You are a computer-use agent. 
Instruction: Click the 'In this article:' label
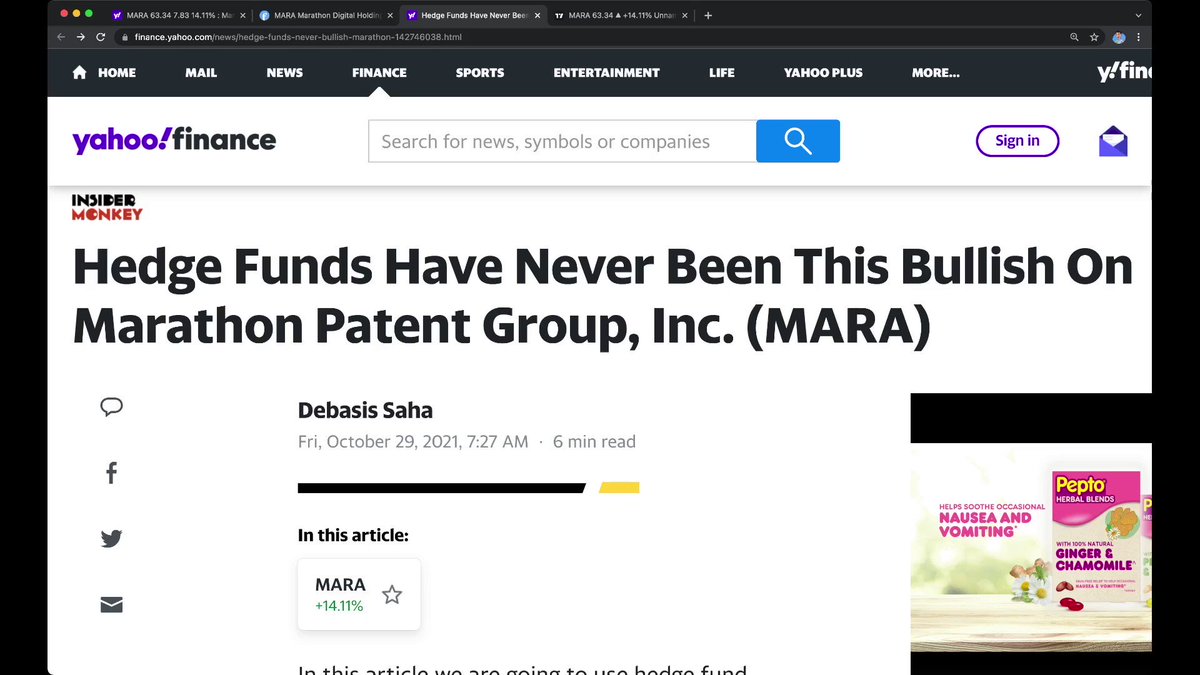click(x=353, y=535)
